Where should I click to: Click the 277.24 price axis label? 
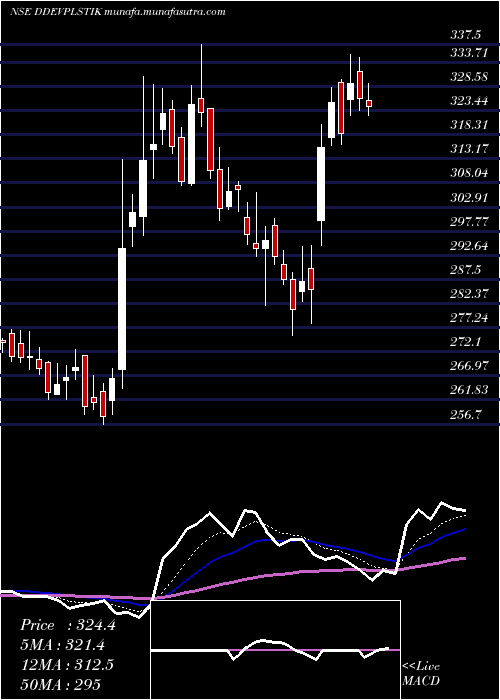click(x=469, y=317)
